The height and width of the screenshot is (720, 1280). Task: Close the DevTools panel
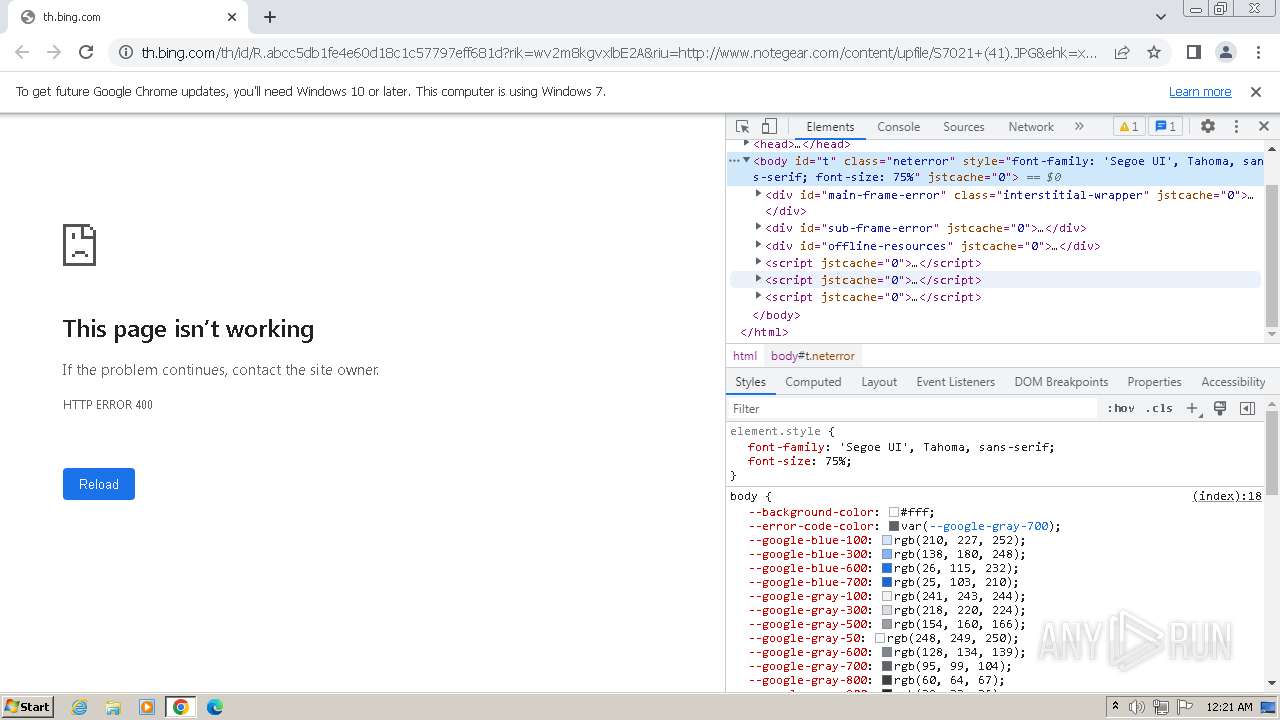tap(1263, 127)
